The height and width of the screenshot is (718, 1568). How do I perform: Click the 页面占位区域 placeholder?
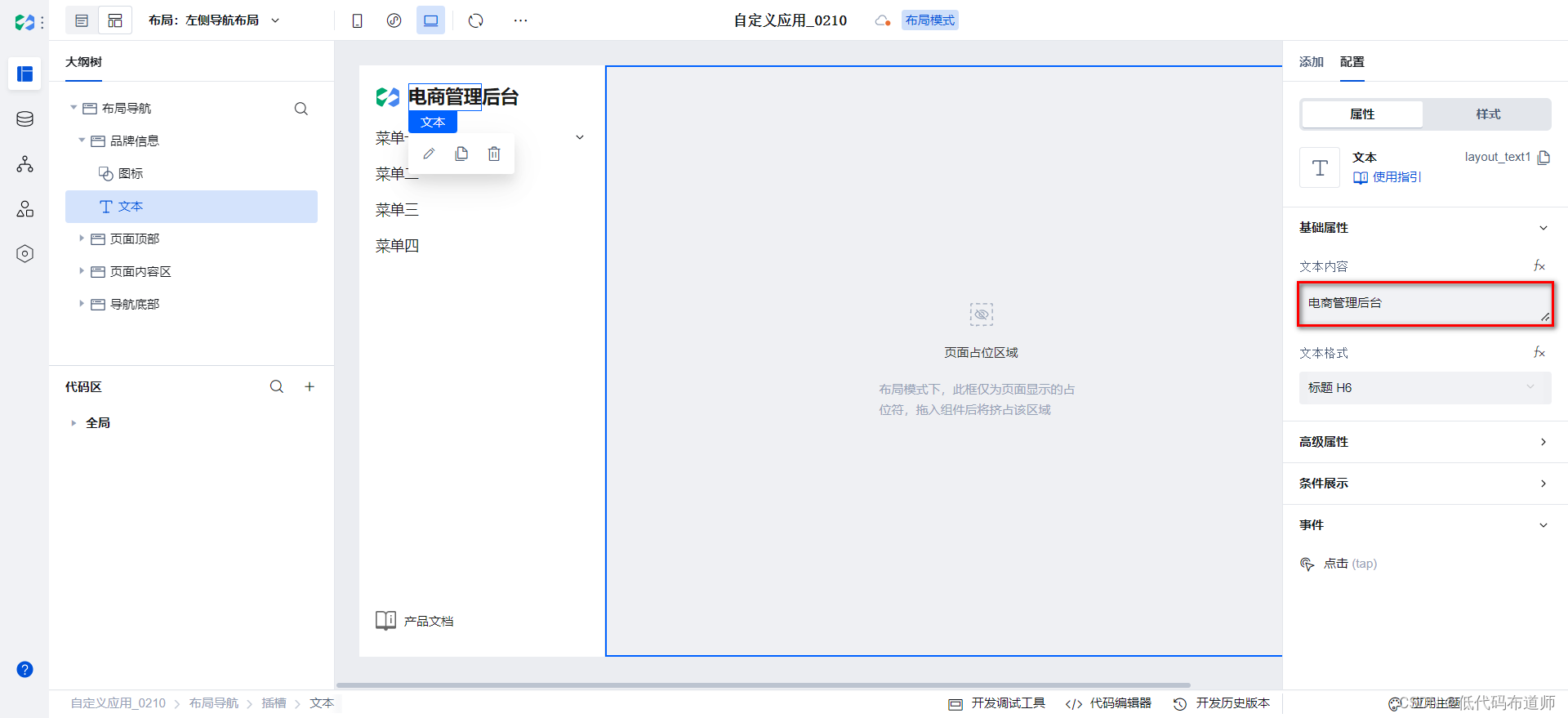point(981,353)
